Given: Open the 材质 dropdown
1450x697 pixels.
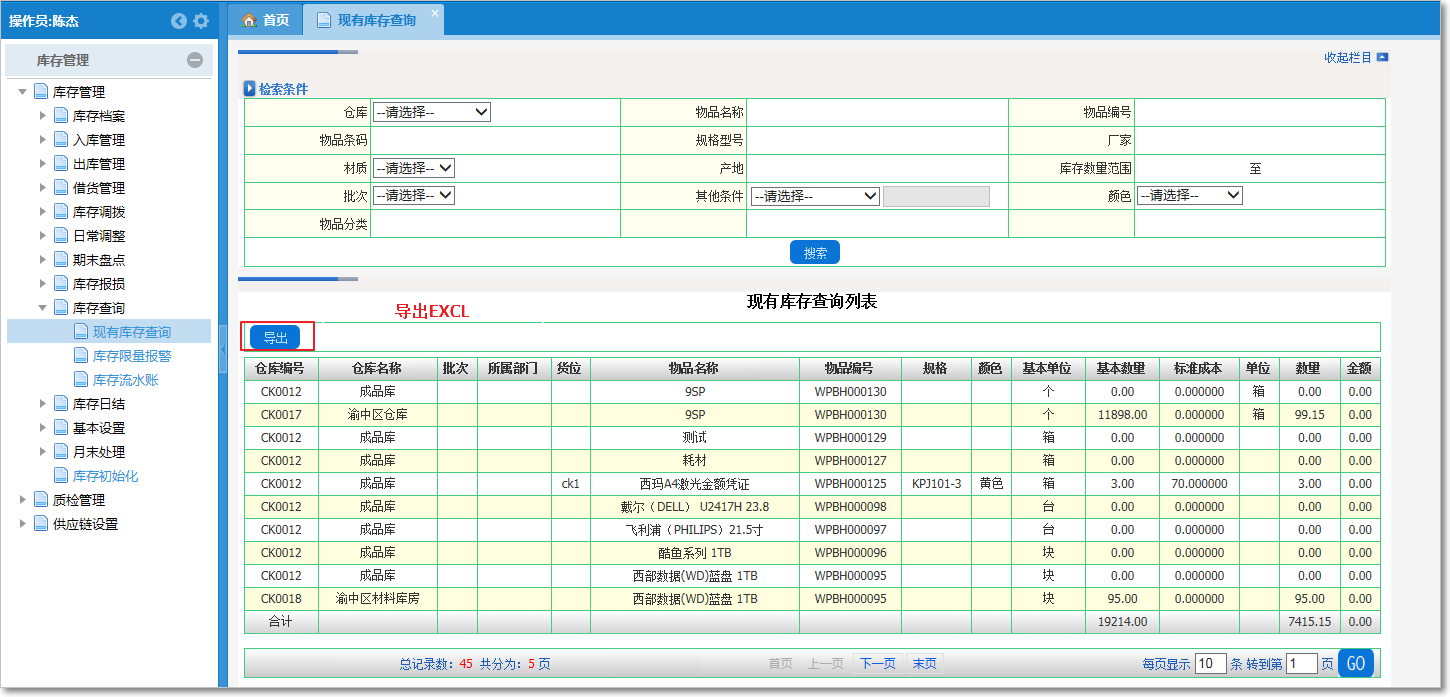Looking at the screenshot, I should click(413, 168).
